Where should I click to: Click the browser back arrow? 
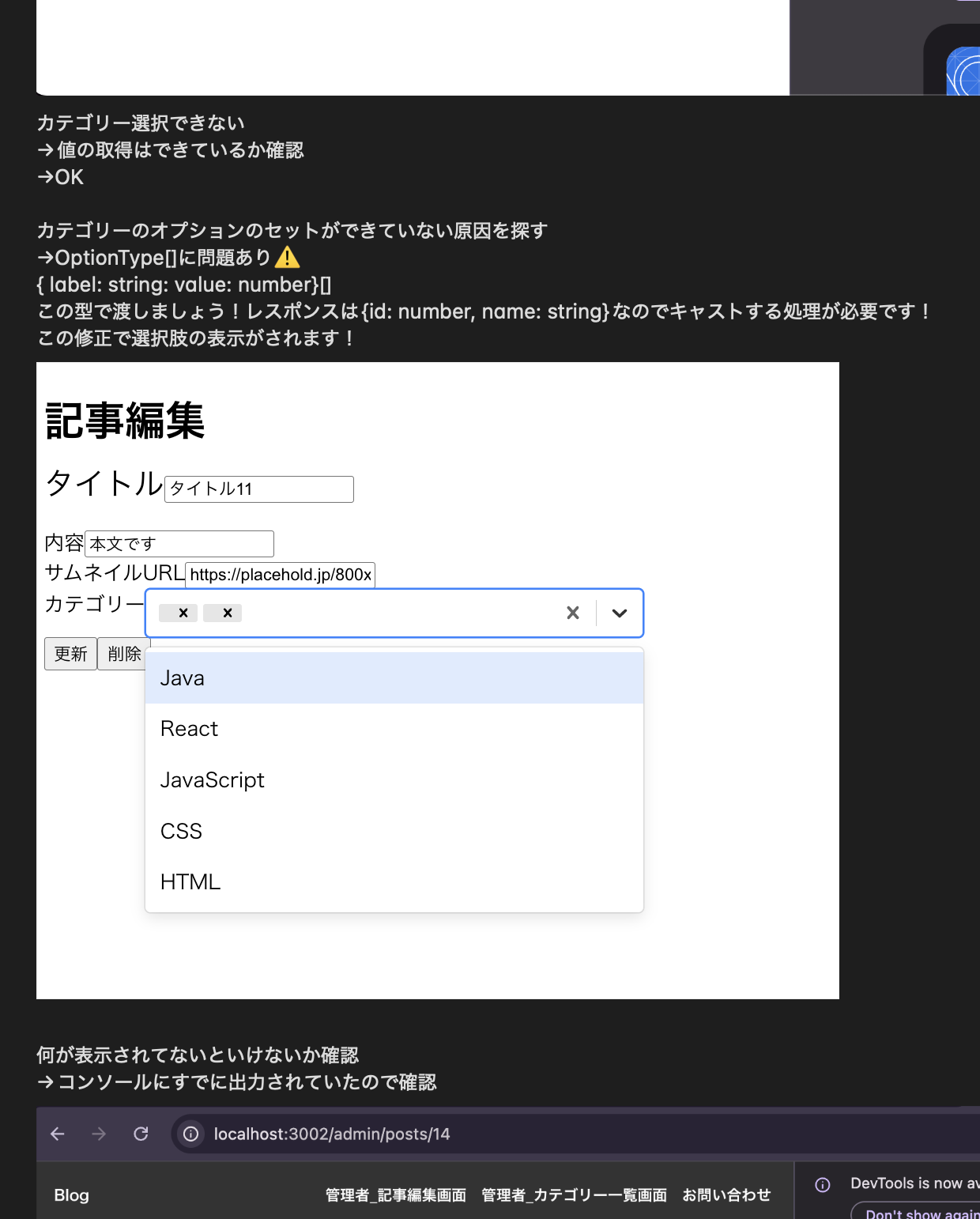tap(58, 1134)
